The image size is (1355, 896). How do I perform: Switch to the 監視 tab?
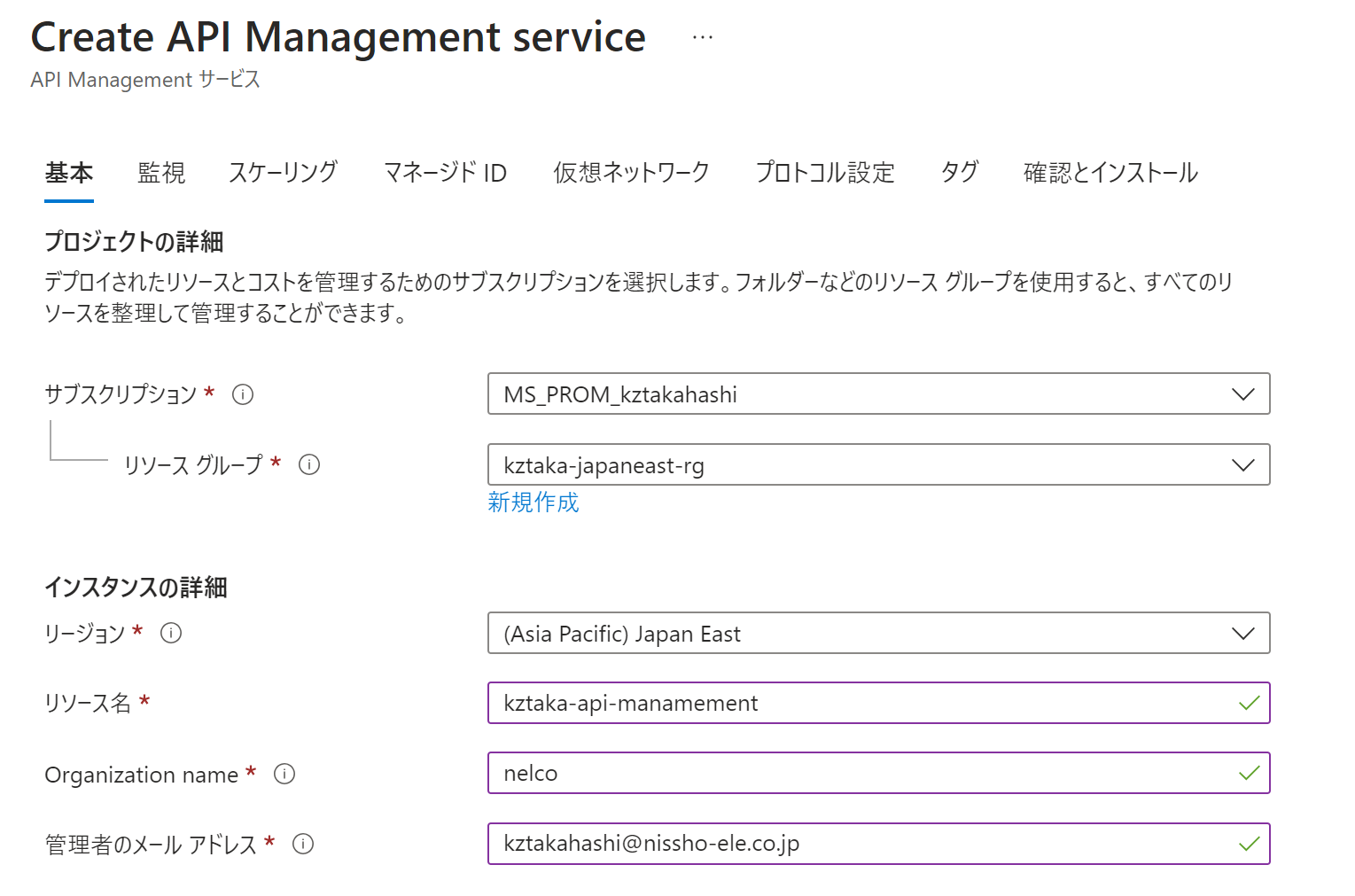161,172
